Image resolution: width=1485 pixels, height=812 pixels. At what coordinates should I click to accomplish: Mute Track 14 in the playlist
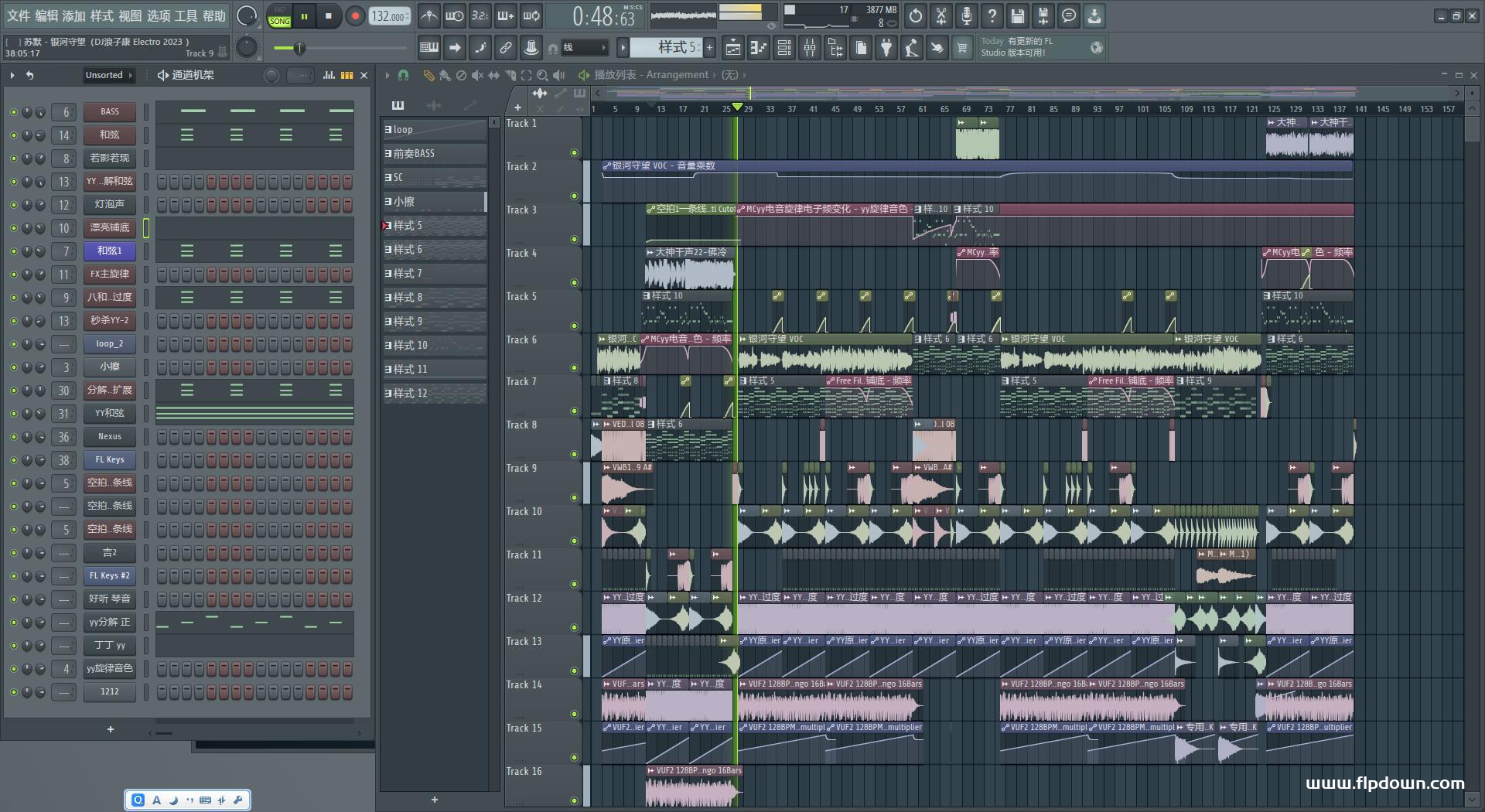click(574, 714)
